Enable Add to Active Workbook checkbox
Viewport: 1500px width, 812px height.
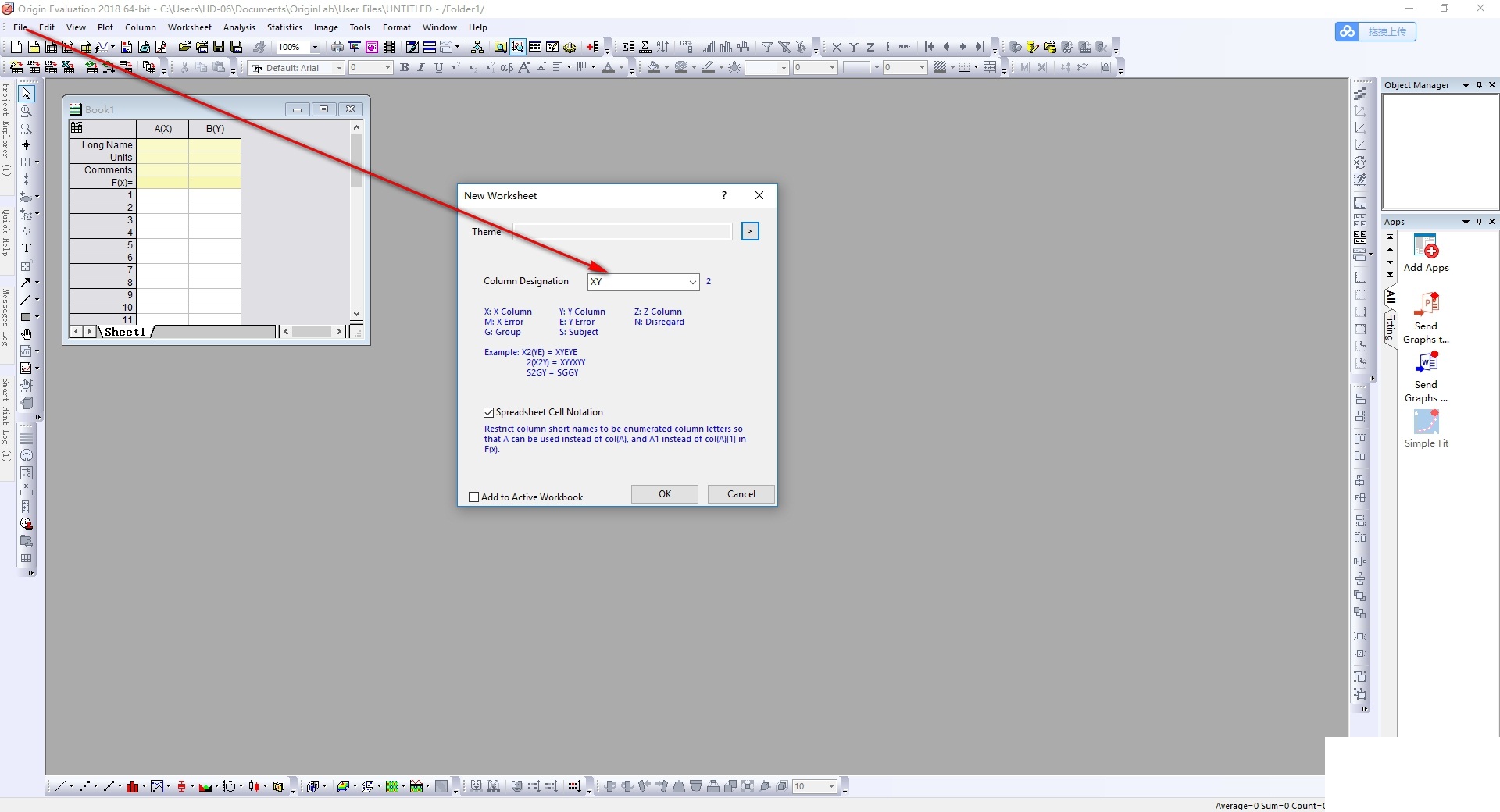point(473,497)
